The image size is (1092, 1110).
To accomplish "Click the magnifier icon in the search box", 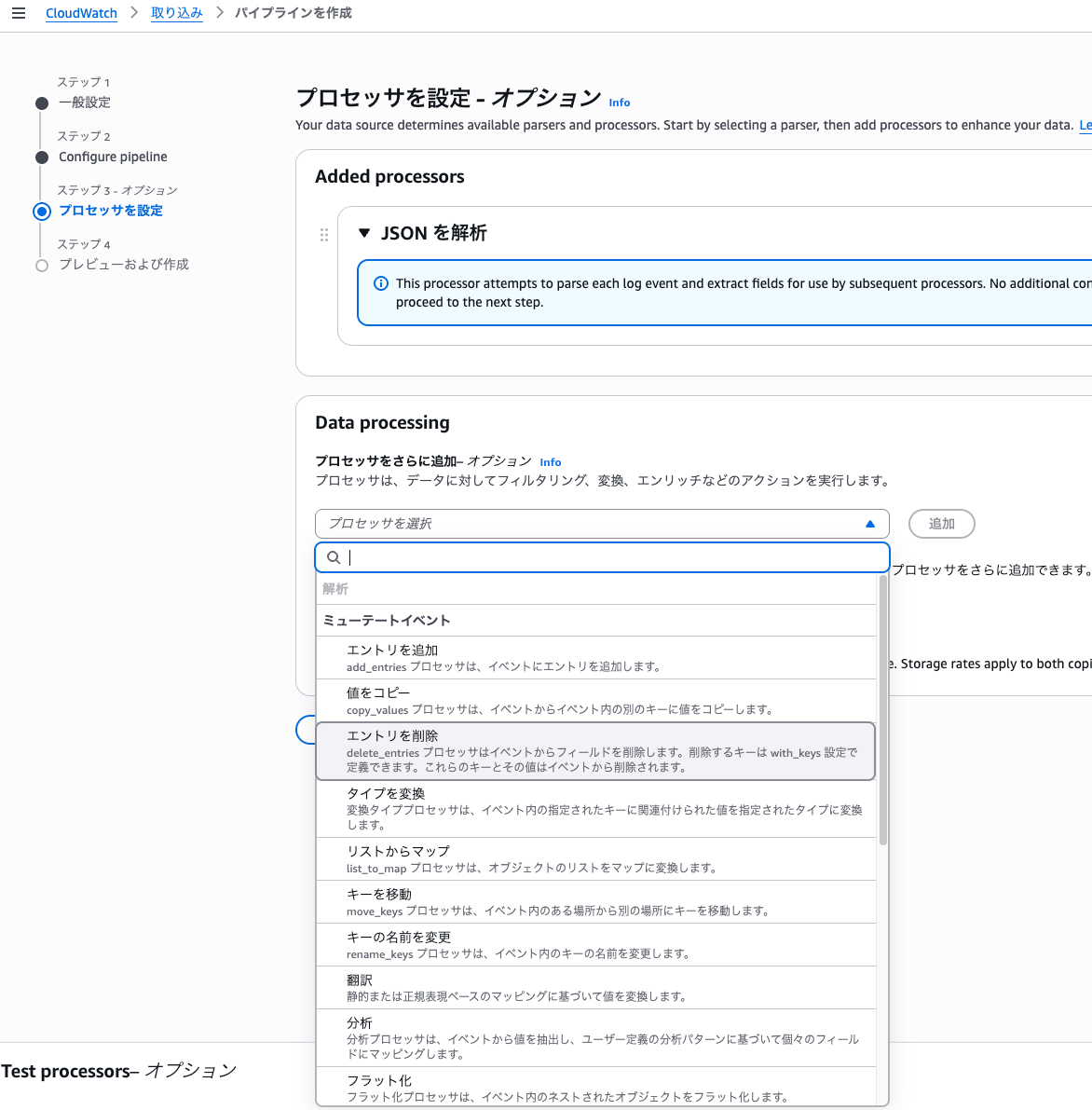I will [333, 556].
